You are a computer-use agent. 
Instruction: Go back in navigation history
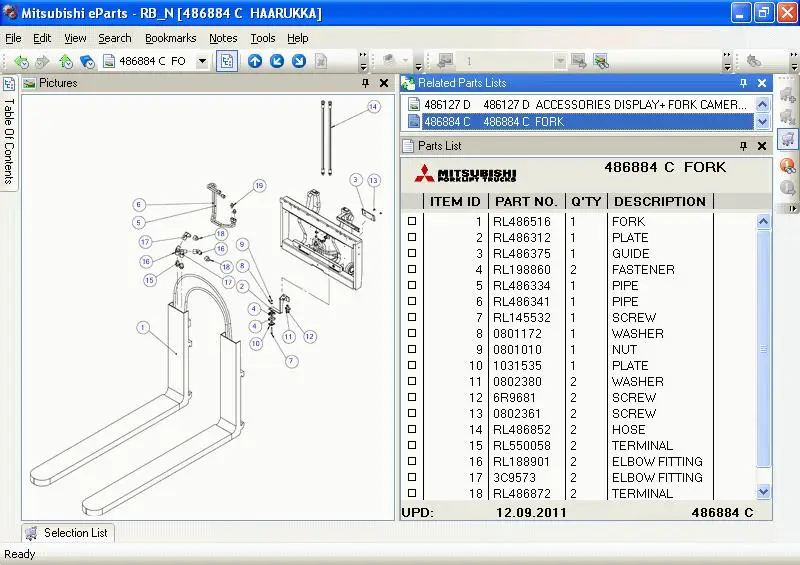click(x=21, y=62)
